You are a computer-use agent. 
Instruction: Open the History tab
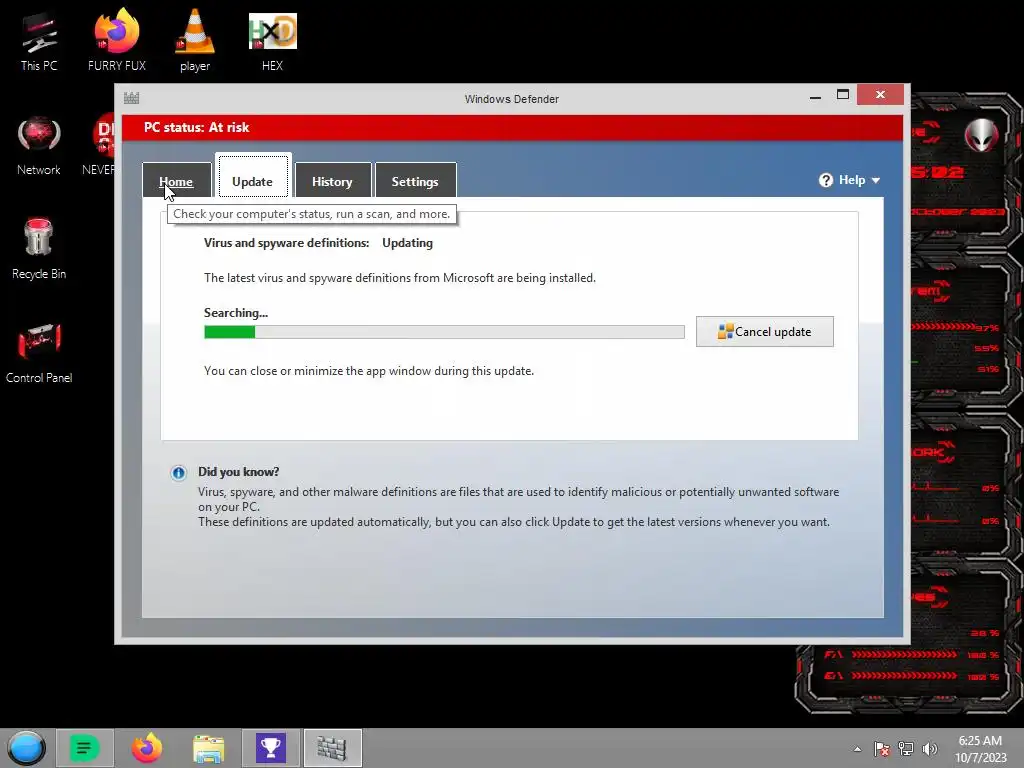pos(332,180)
